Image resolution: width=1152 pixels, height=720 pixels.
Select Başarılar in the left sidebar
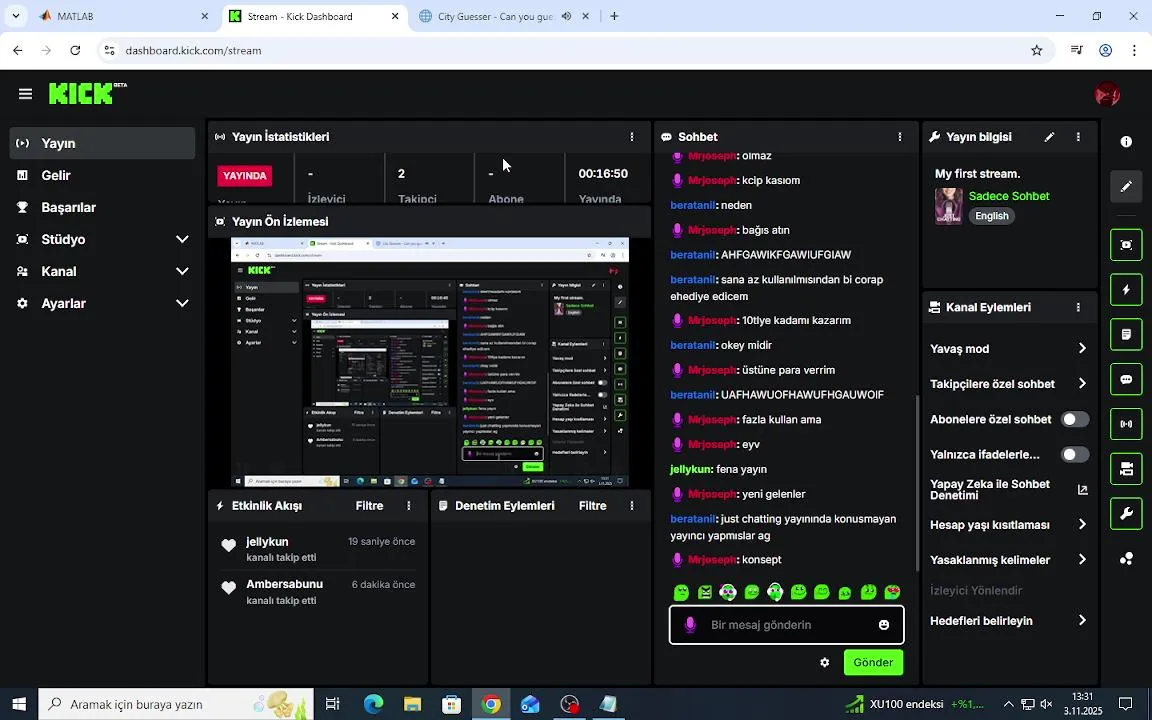[x=102, y=207]
